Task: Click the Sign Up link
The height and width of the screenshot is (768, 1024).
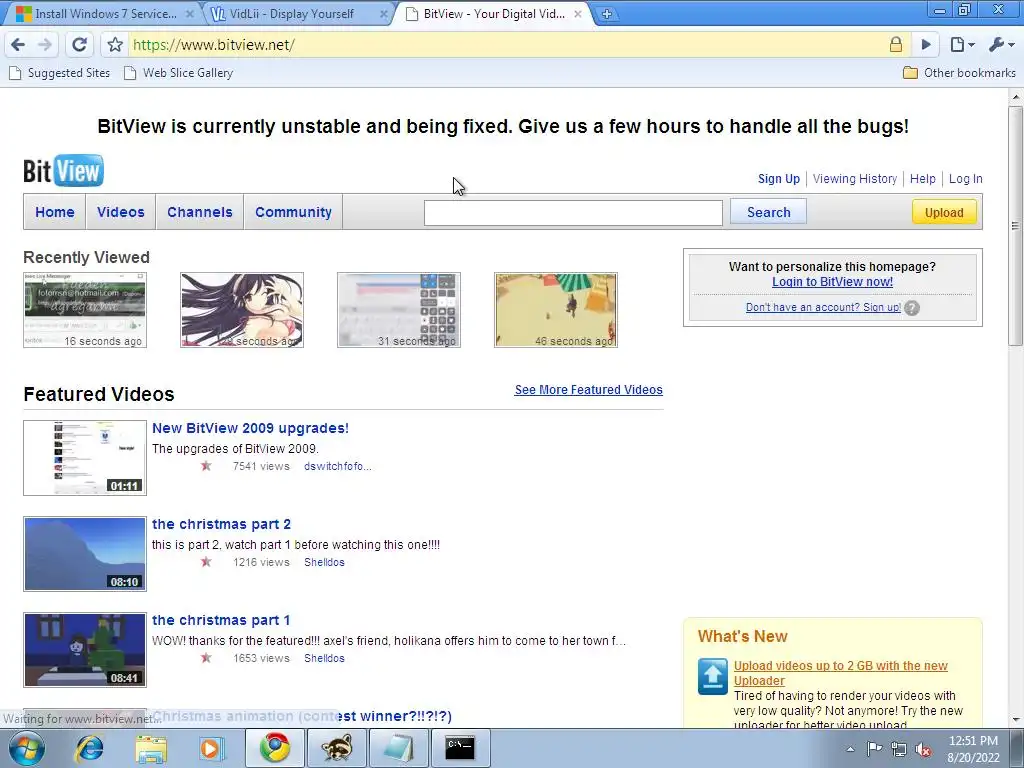Action: [778, 179]
